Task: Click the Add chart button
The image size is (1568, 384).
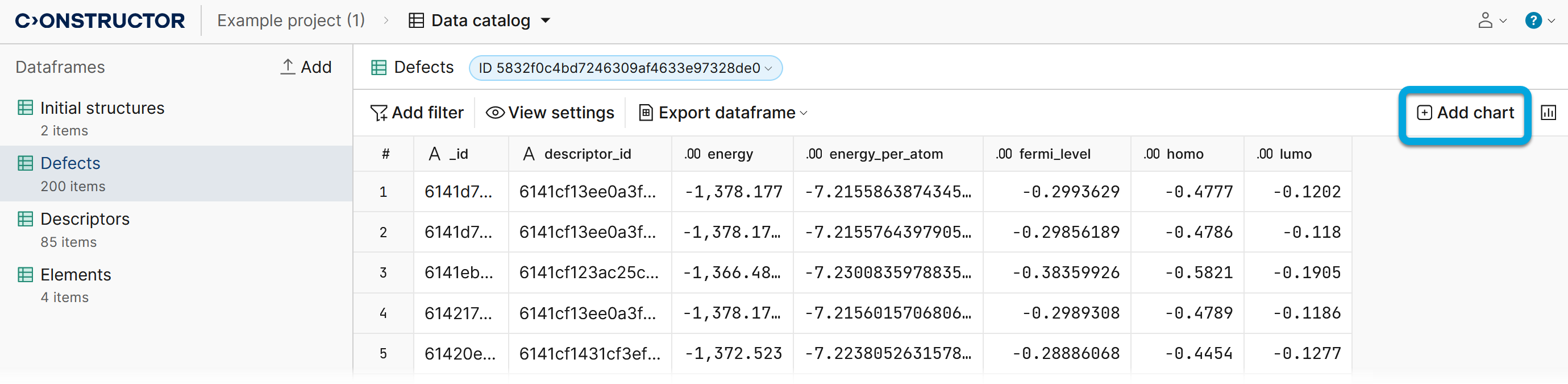Action: point(1465,113)
